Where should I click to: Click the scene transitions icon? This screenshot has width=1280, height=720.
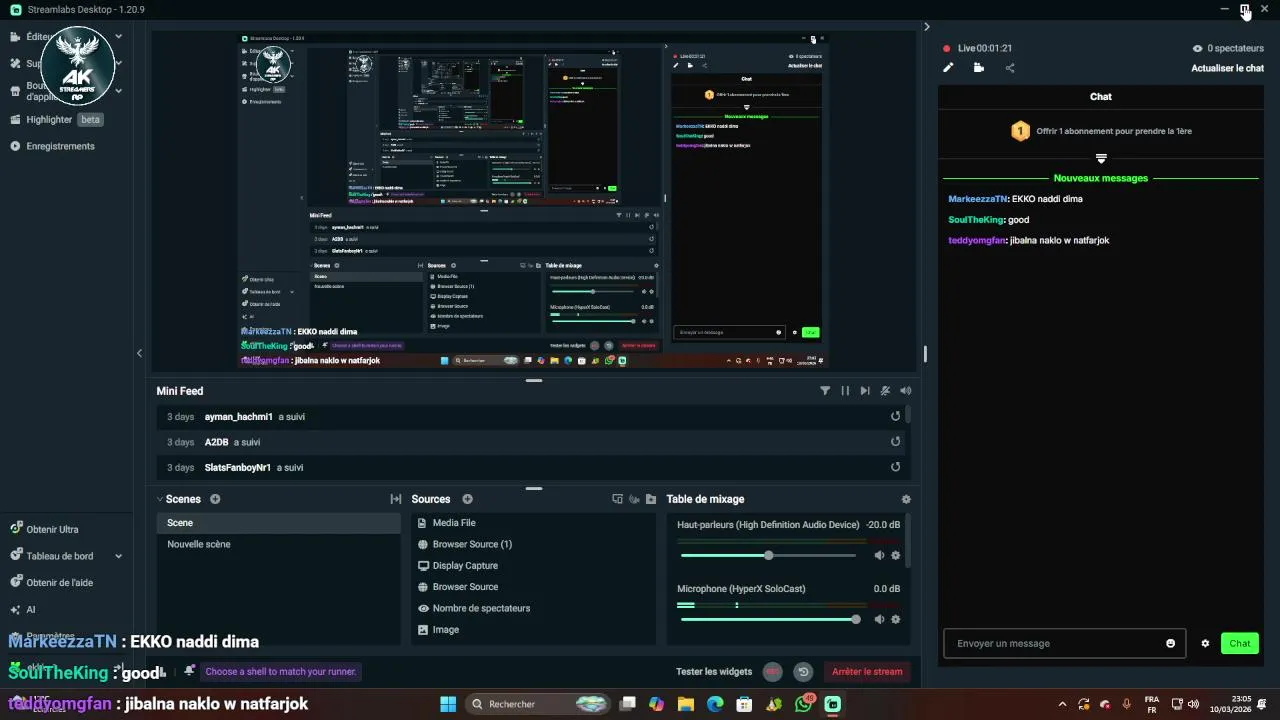pyautogui.click(x=395, y=499)
